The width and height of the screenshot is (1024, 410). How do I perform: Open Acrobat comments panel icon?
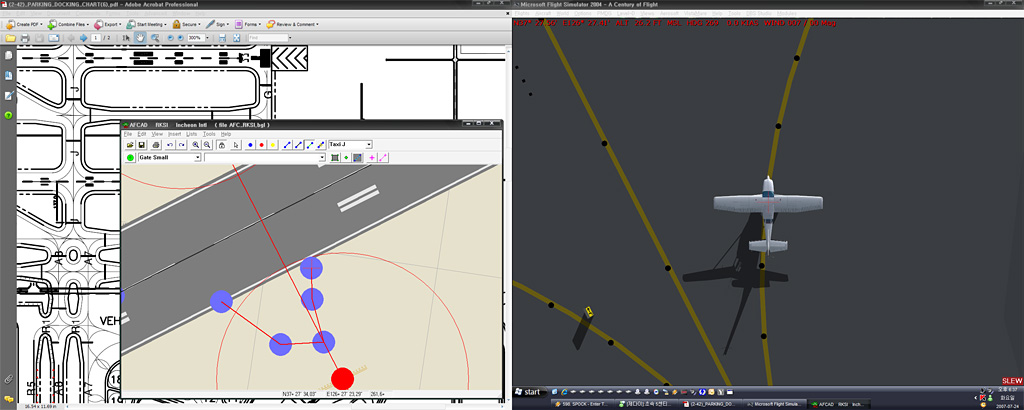(x=8, y=398)
